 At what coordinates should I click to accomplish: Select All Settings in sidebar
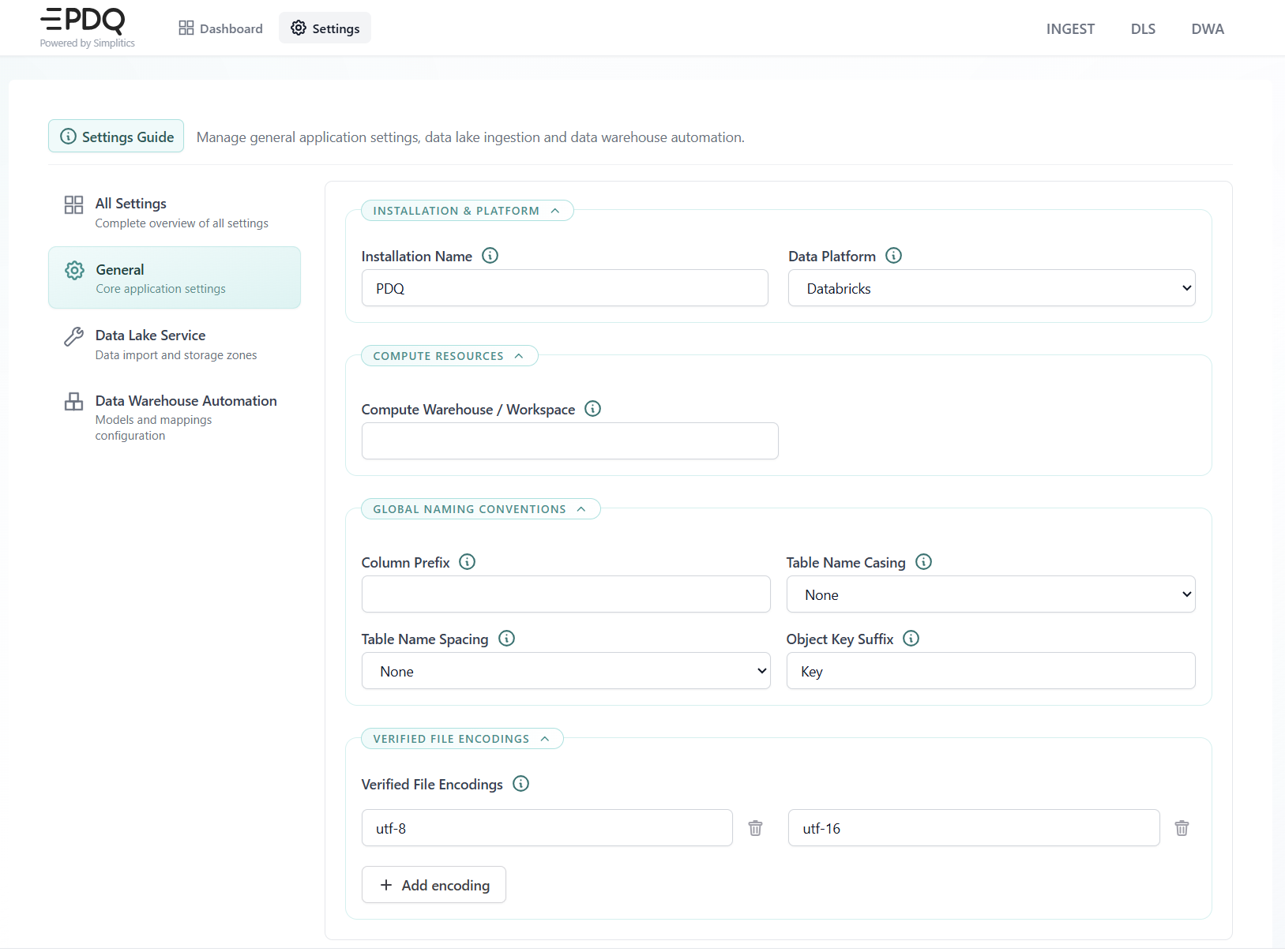click(x=175, y=212)
